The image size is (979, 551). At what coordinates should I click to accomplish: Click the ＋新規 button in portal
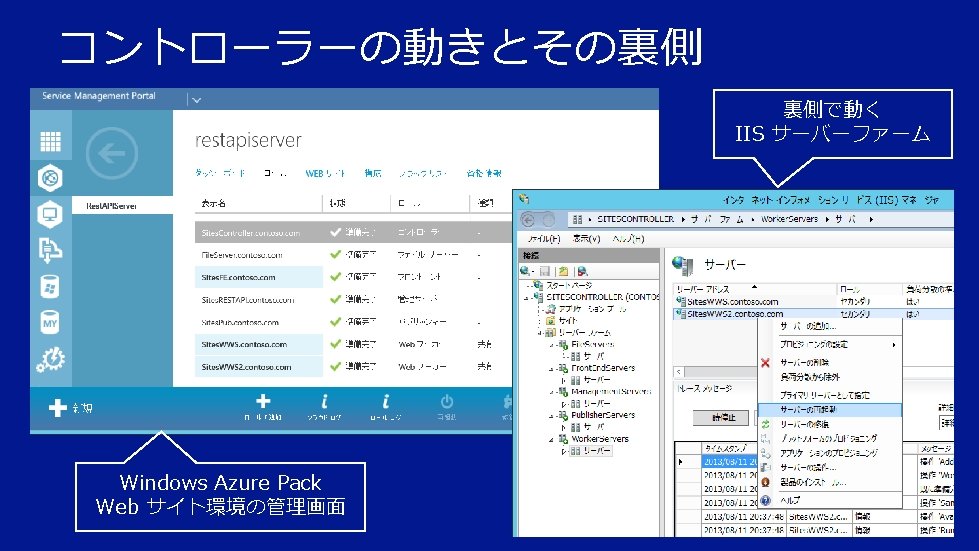point(71,407)
